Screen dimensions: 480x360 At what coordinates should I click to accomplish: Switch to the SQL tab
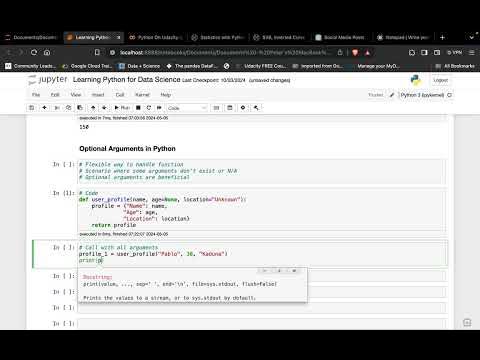(x=280, y=37)
